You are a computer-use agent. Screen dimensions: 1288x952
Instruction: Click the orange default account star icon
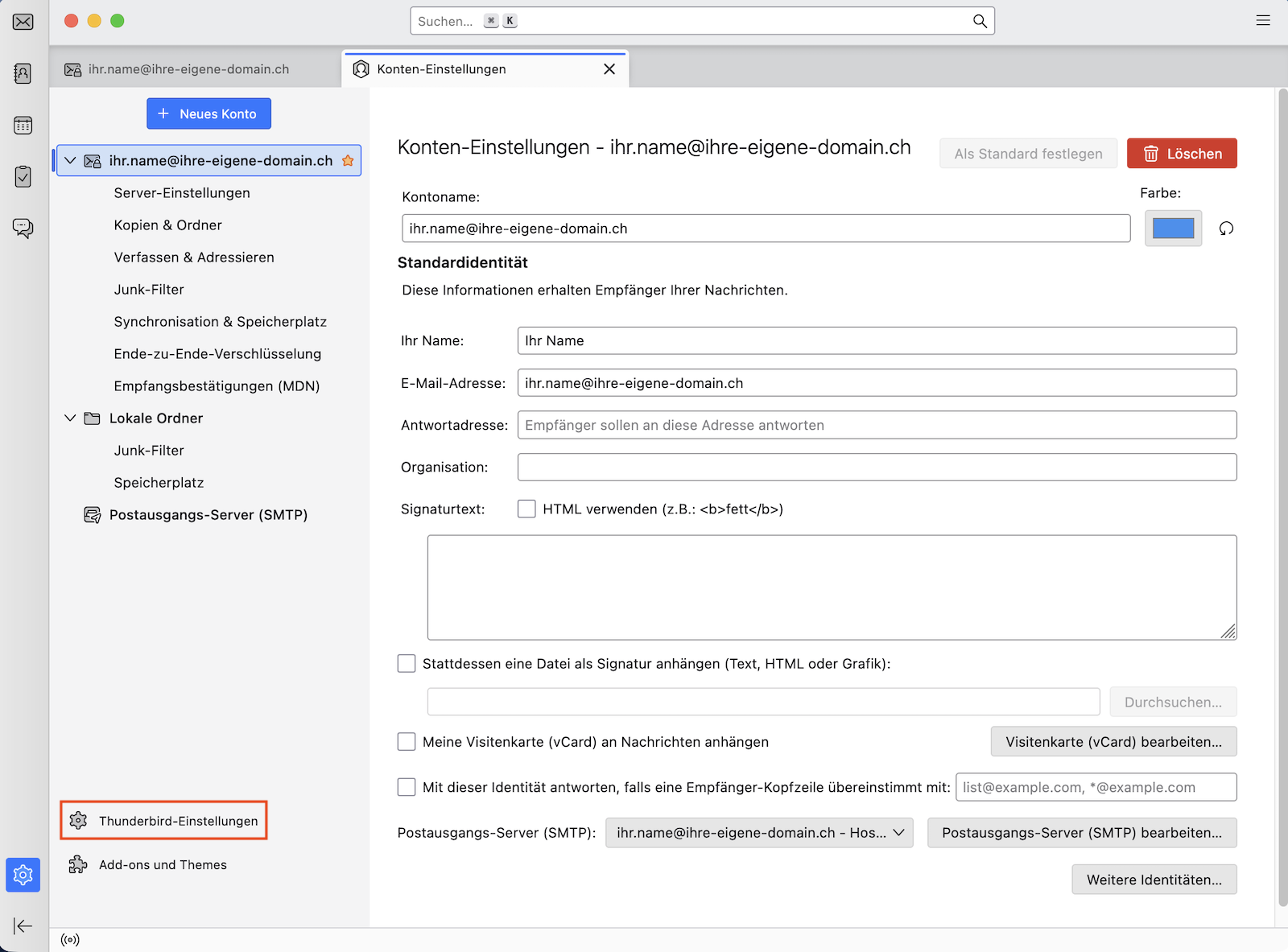348,160
